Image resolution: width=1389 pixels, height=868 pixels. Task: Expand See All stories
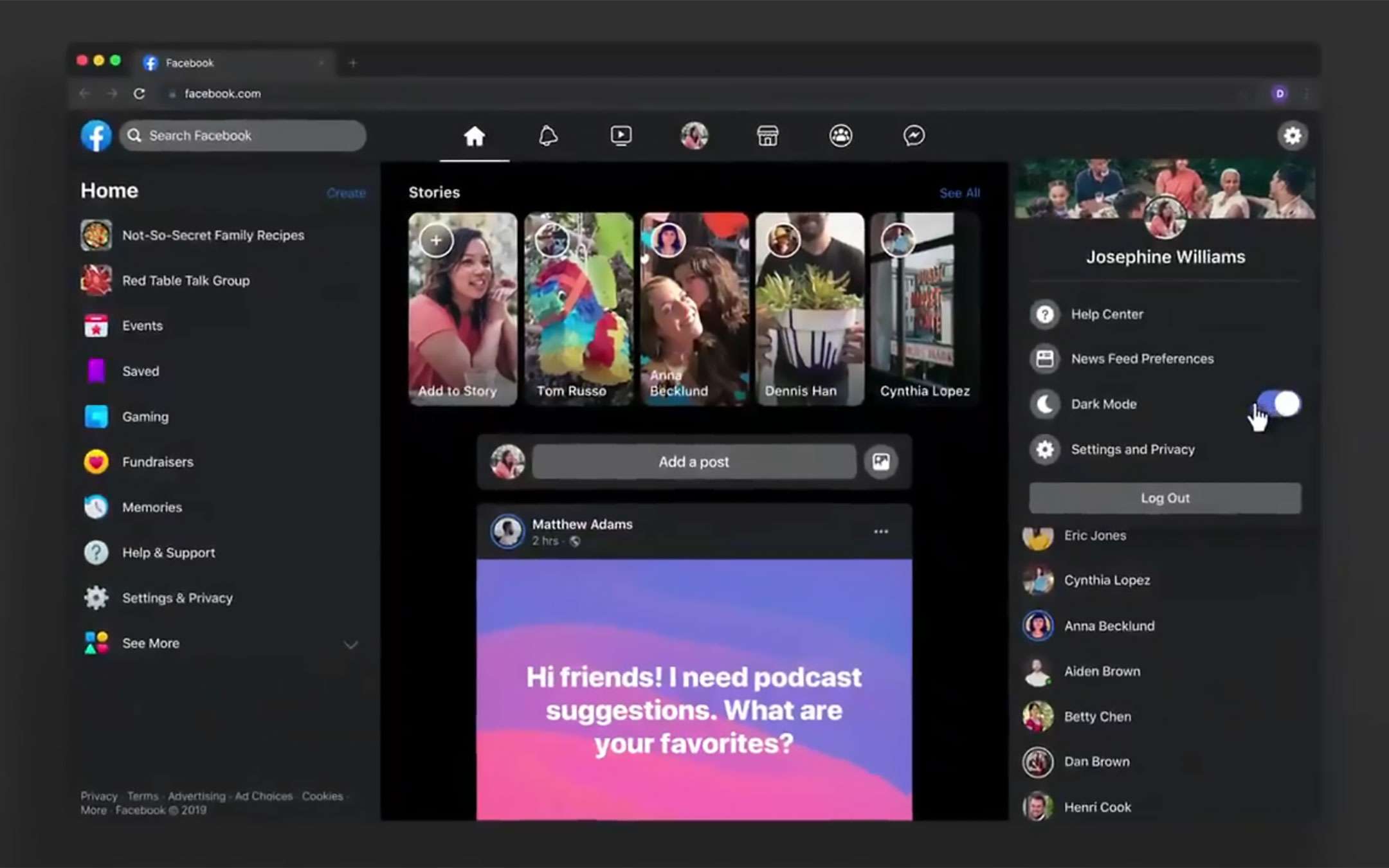[959, 193]
